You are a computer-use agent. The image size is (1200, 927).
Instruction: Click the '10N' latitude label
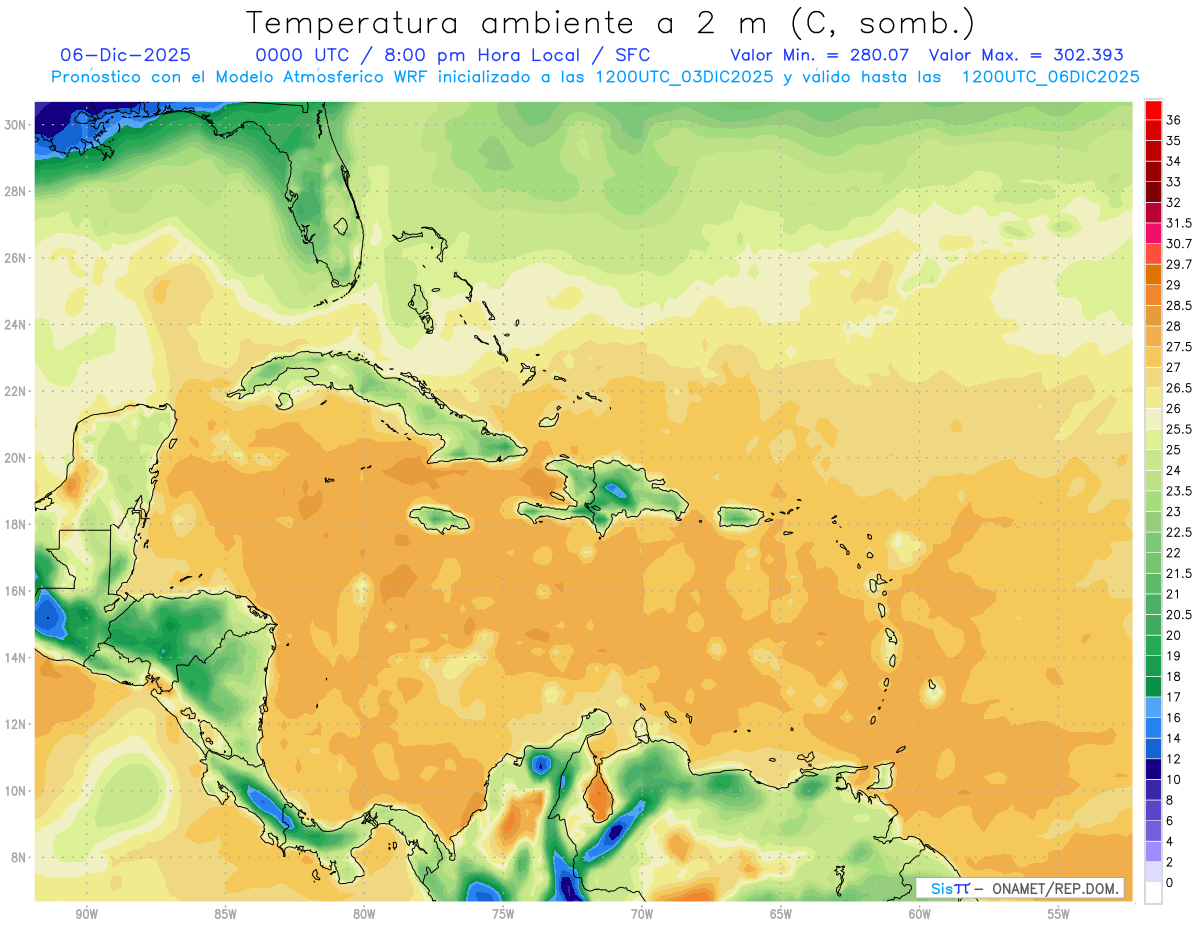17,790
